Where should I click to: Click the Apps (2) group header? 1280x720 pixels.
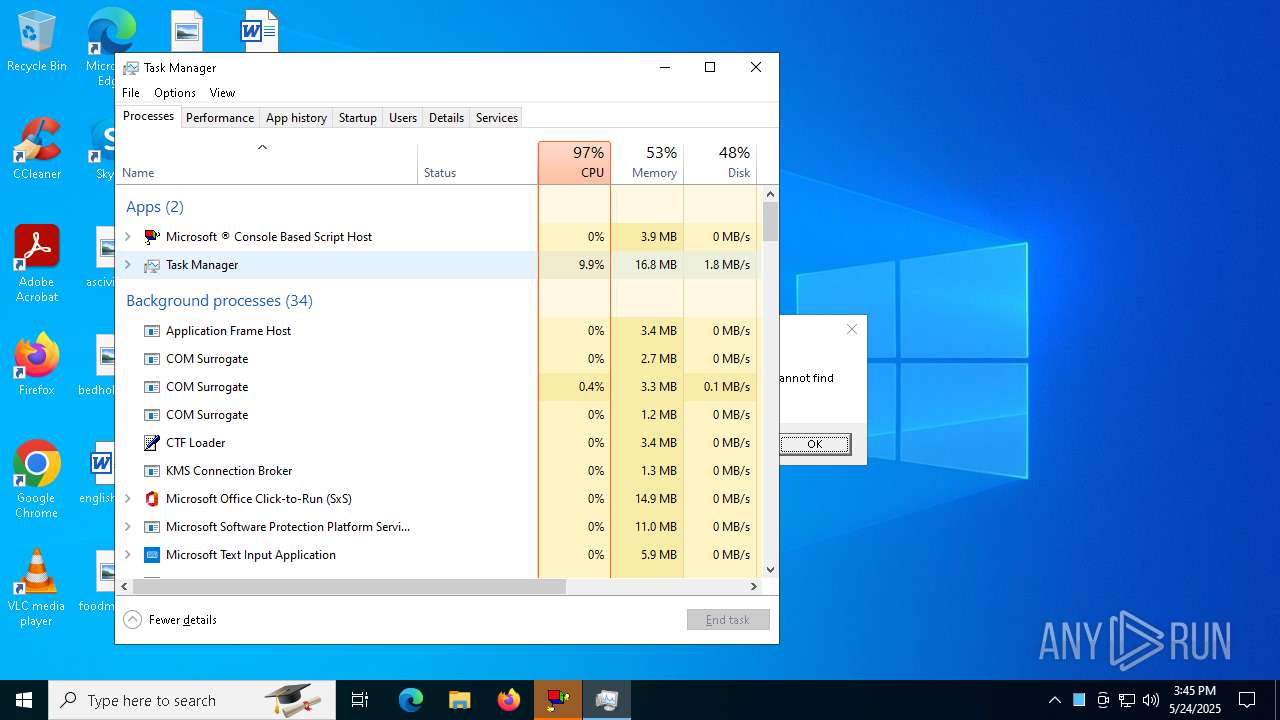(155, 207)
